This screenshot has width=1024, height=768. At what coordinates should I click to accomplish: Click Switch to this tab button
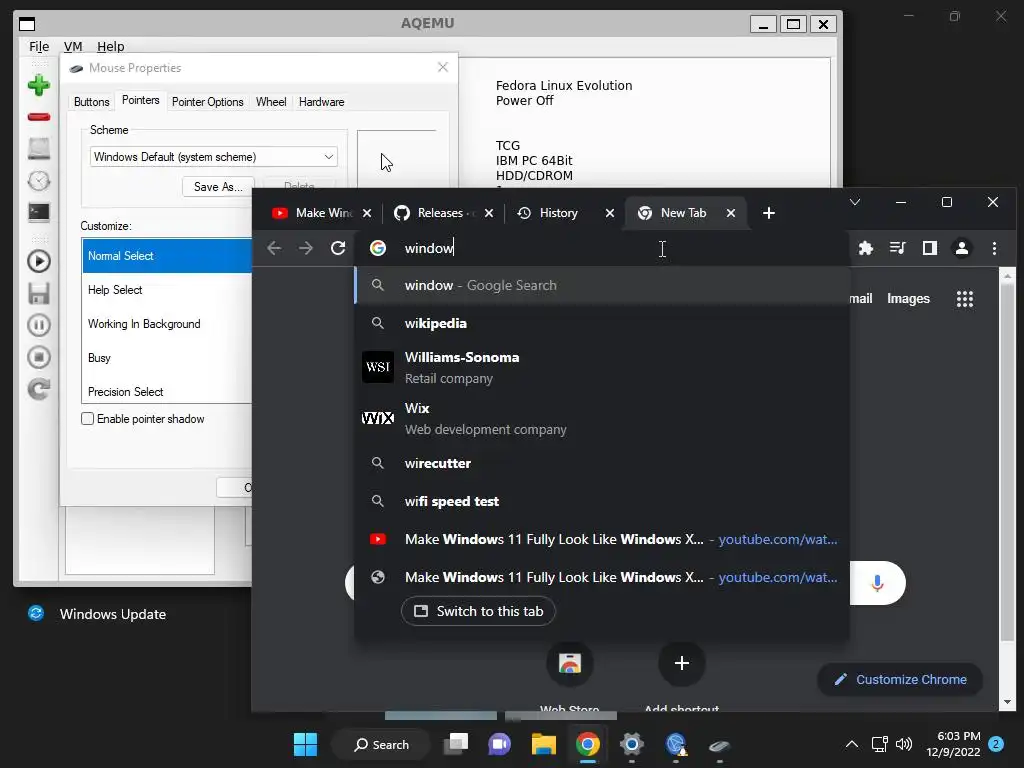pyautogui.click(x=478, y=611)
